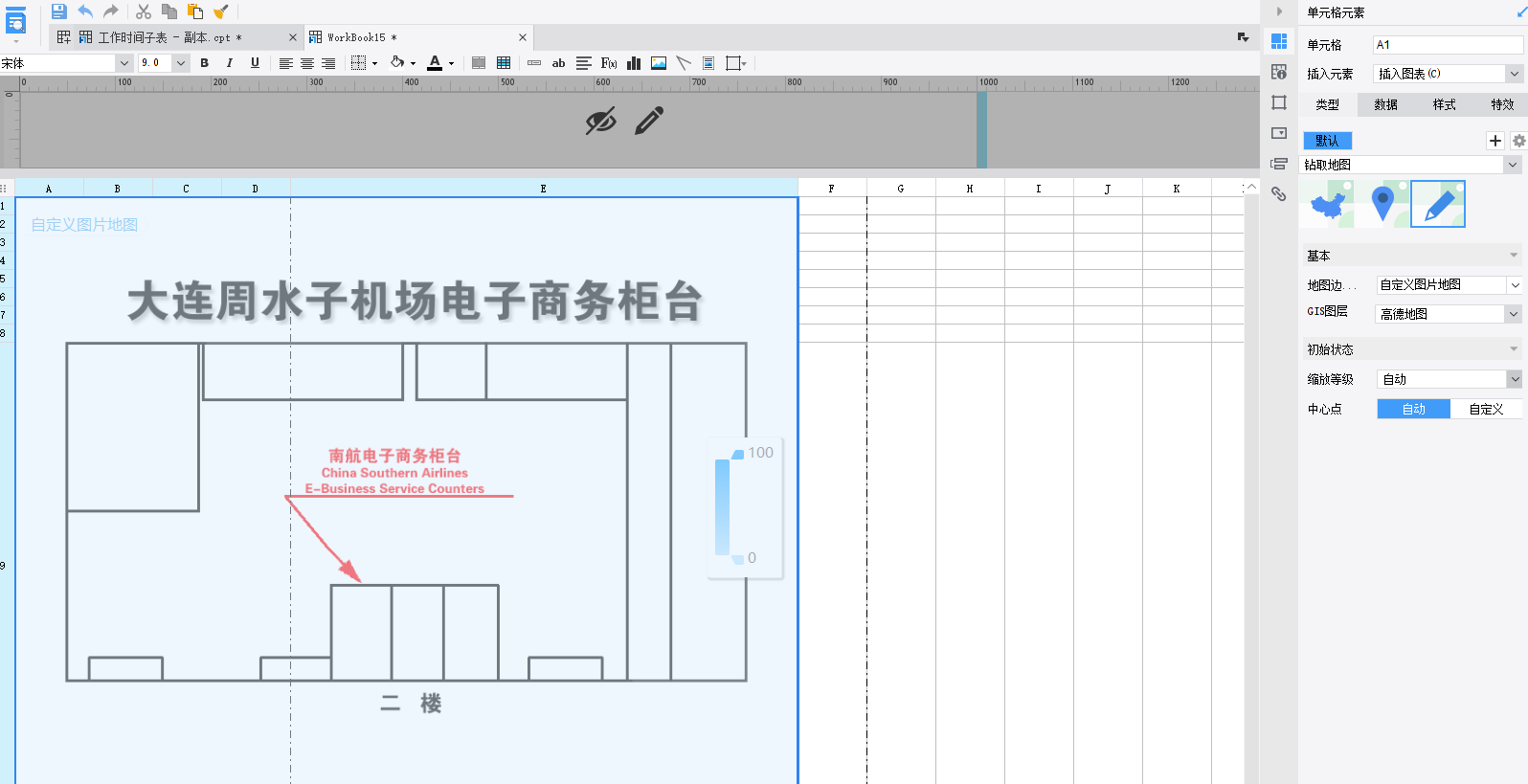This screenshot has height=784, width=1528.
Task: Click the Save icon in top toolbar
Action: click(x=58, y=11)
